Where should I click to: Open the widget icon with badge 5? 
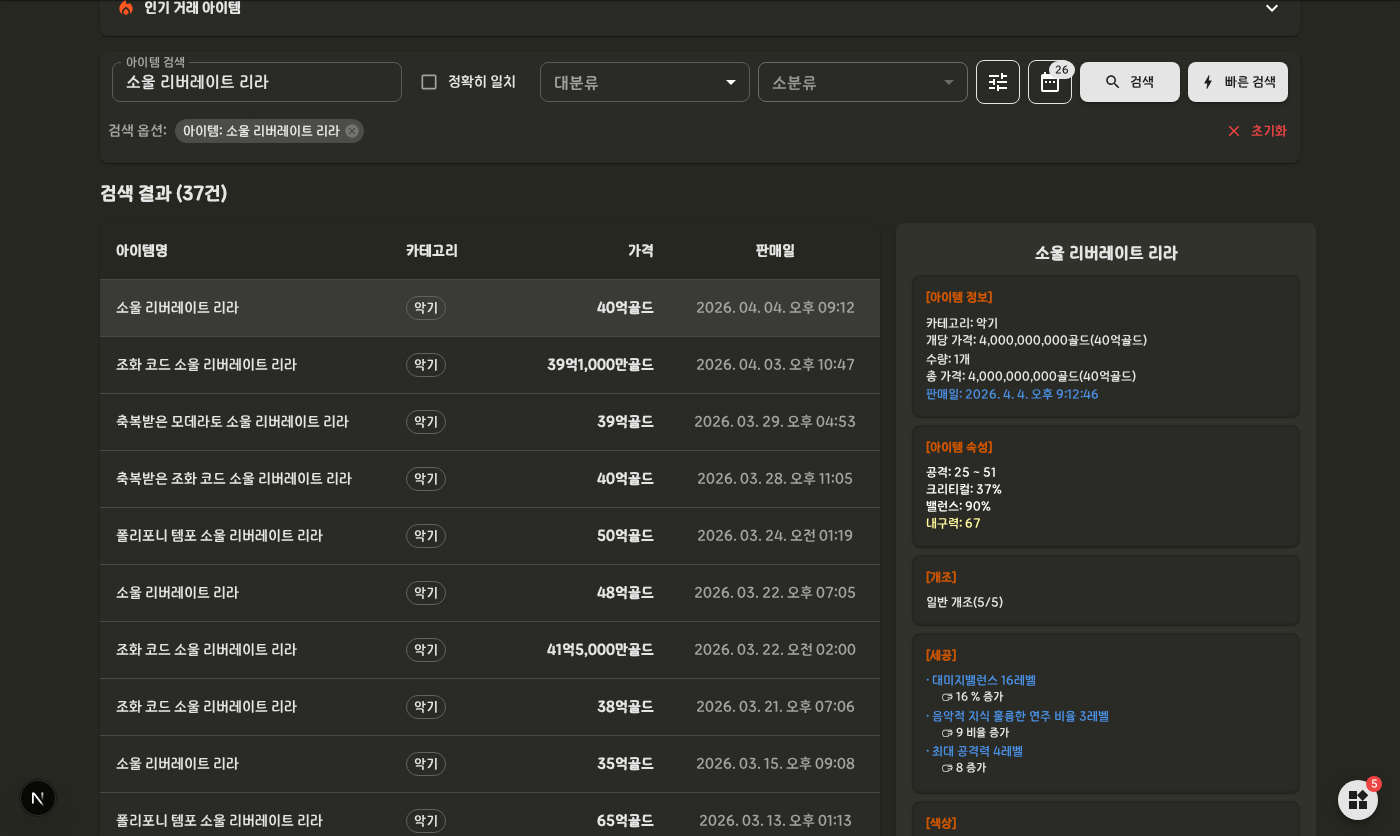click(x=1358, y=800)
